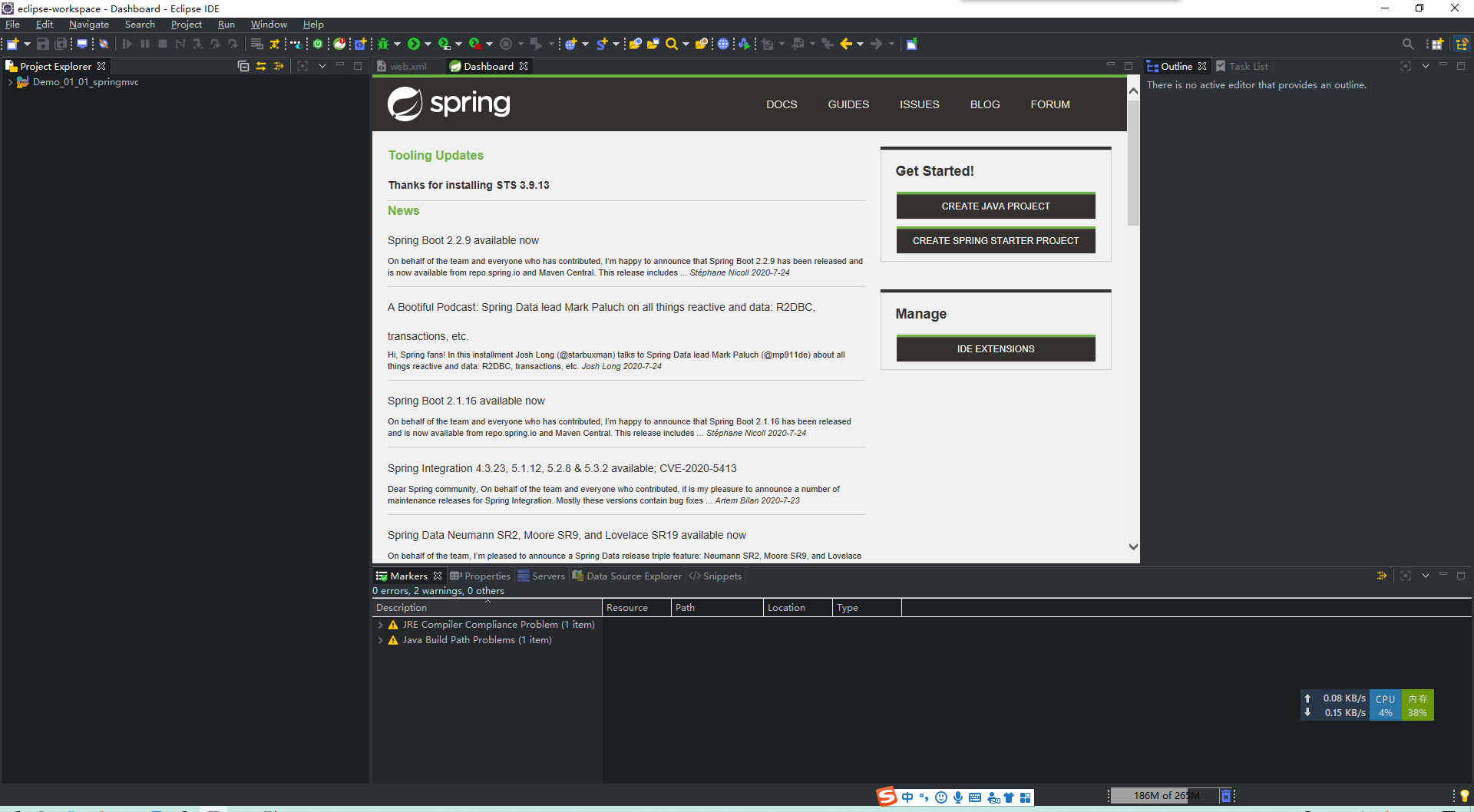Open the FORUM link in Spring header
The height and width of the screenshot is (812, 1474).
(1049, 104)
